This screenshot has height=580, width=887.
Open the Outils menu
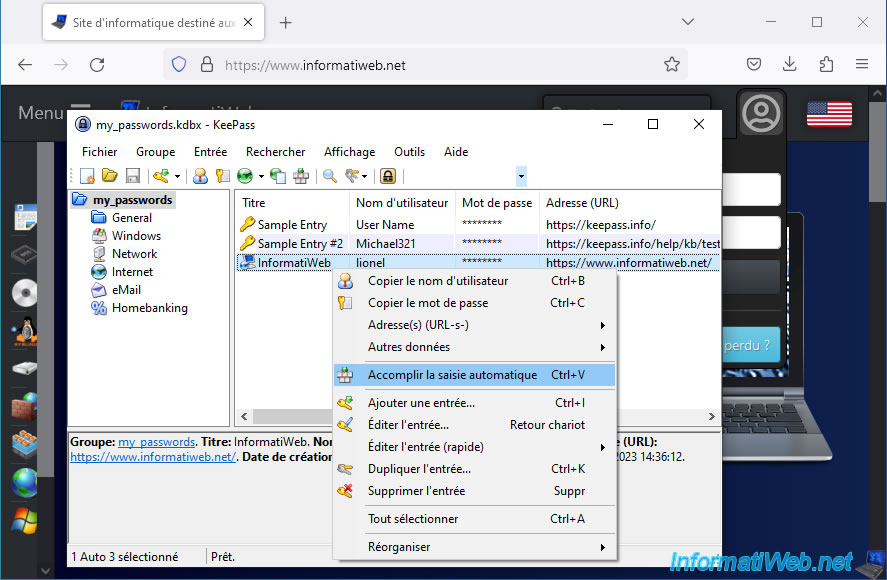[410, 152]
